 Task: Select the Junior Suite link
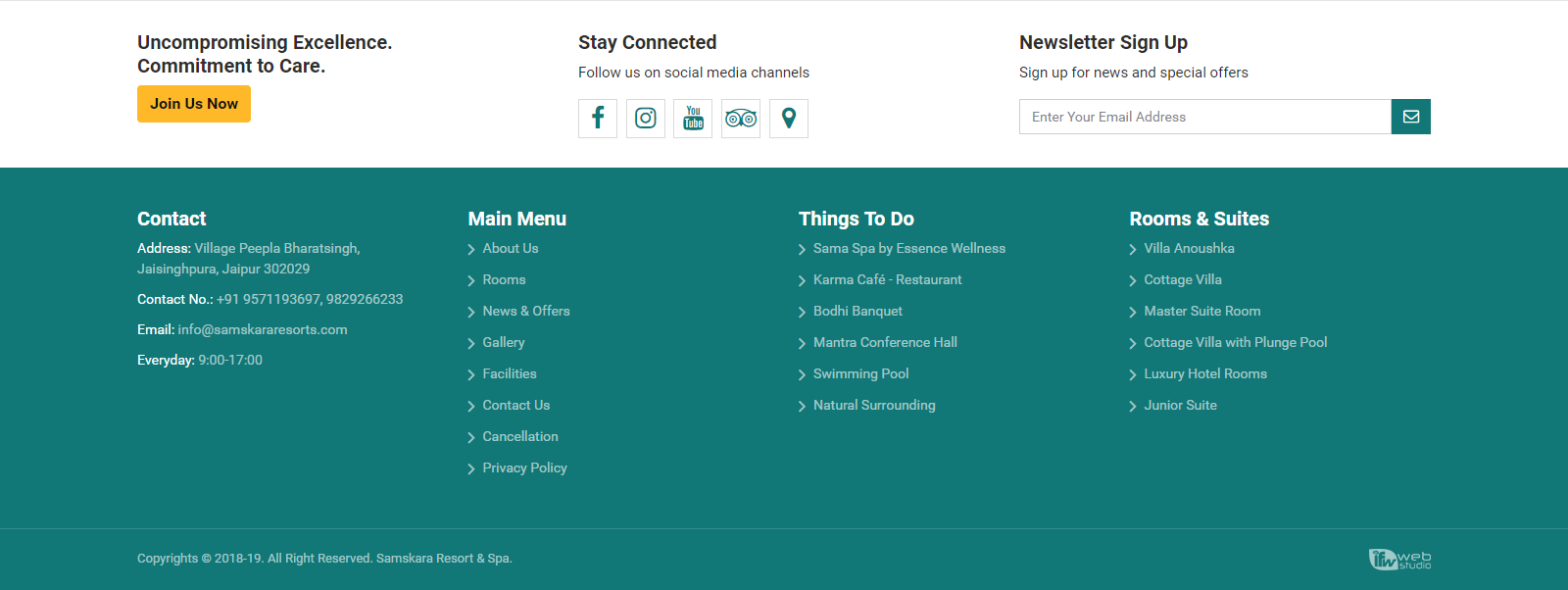(x=1180, y=406)
